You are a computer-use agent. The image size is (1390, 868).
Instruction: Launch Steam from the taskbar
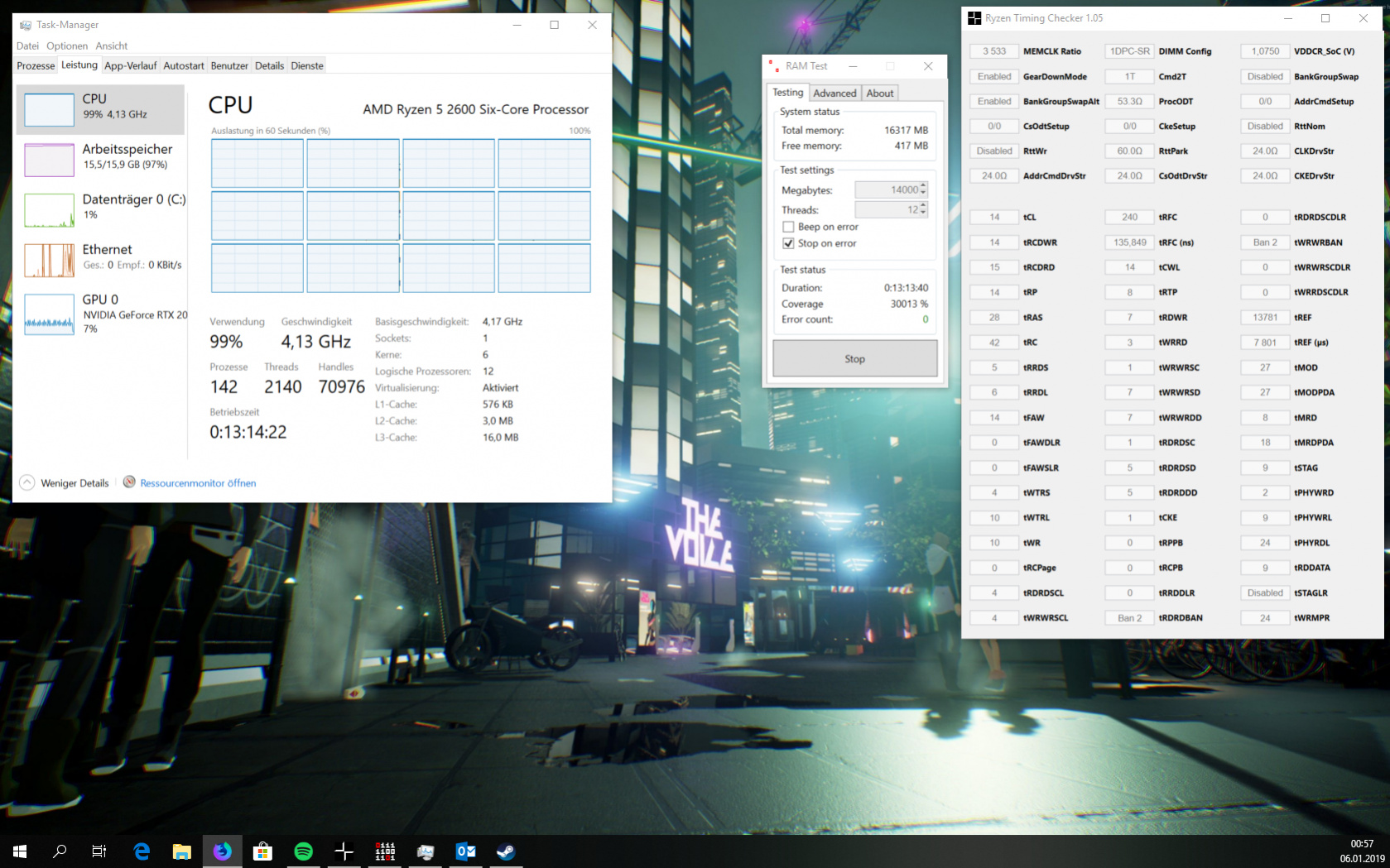pos(506,851)
